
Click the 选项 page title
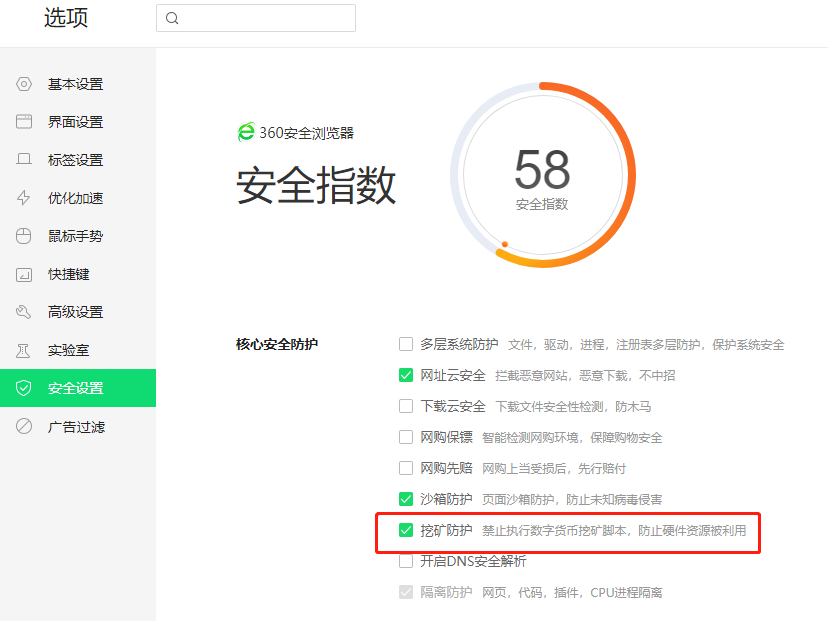point(66,18)
